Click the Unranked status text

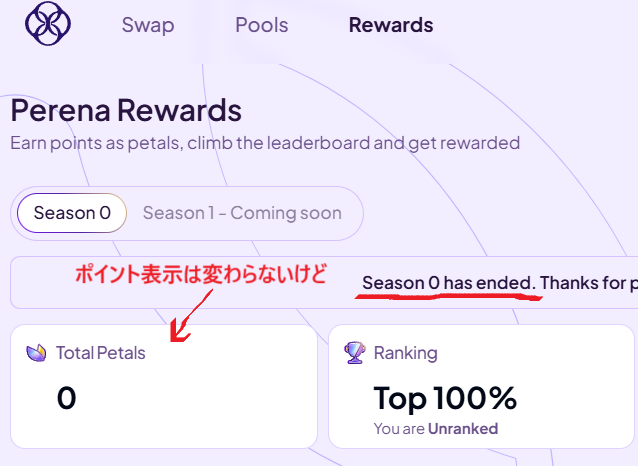click(x=463, y=429)
